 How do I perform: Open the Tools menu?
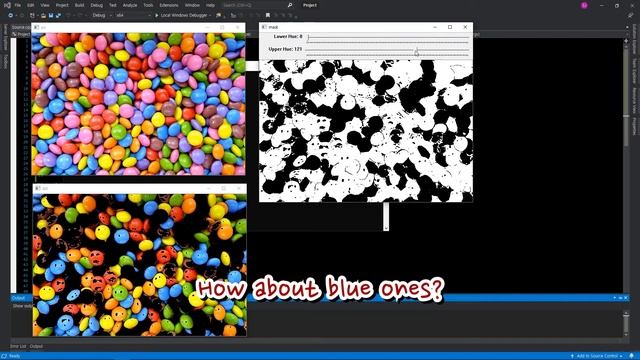148,5
